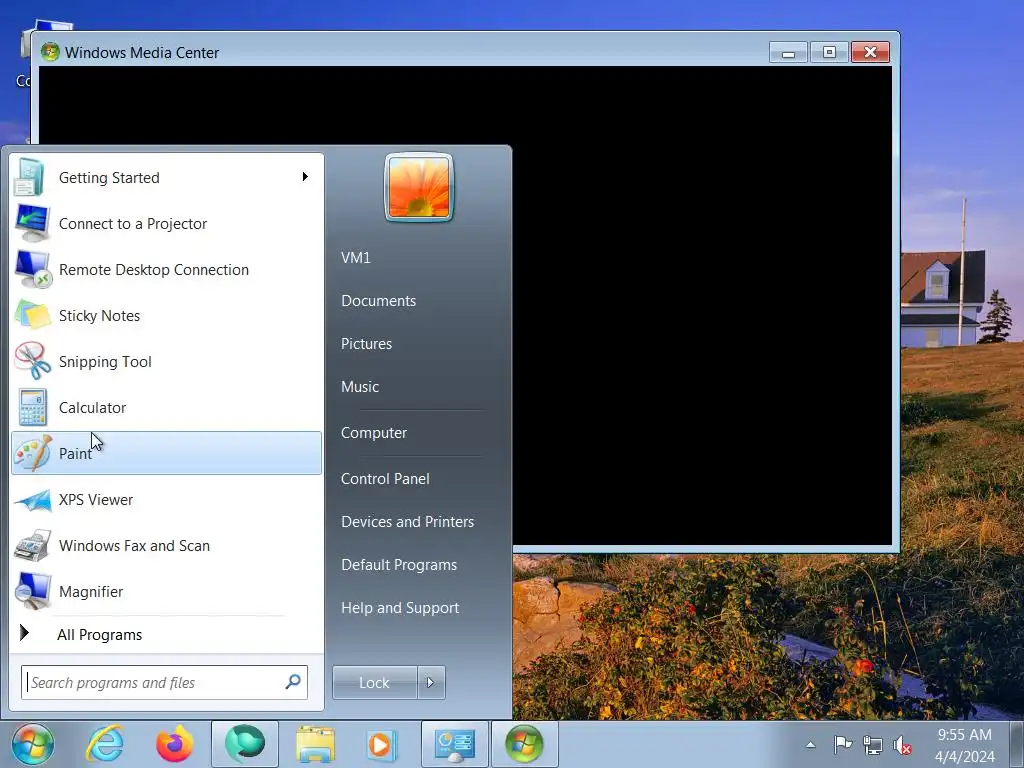
Task: Open Internet Explorer from the taskbar
Action: point(105,744)
